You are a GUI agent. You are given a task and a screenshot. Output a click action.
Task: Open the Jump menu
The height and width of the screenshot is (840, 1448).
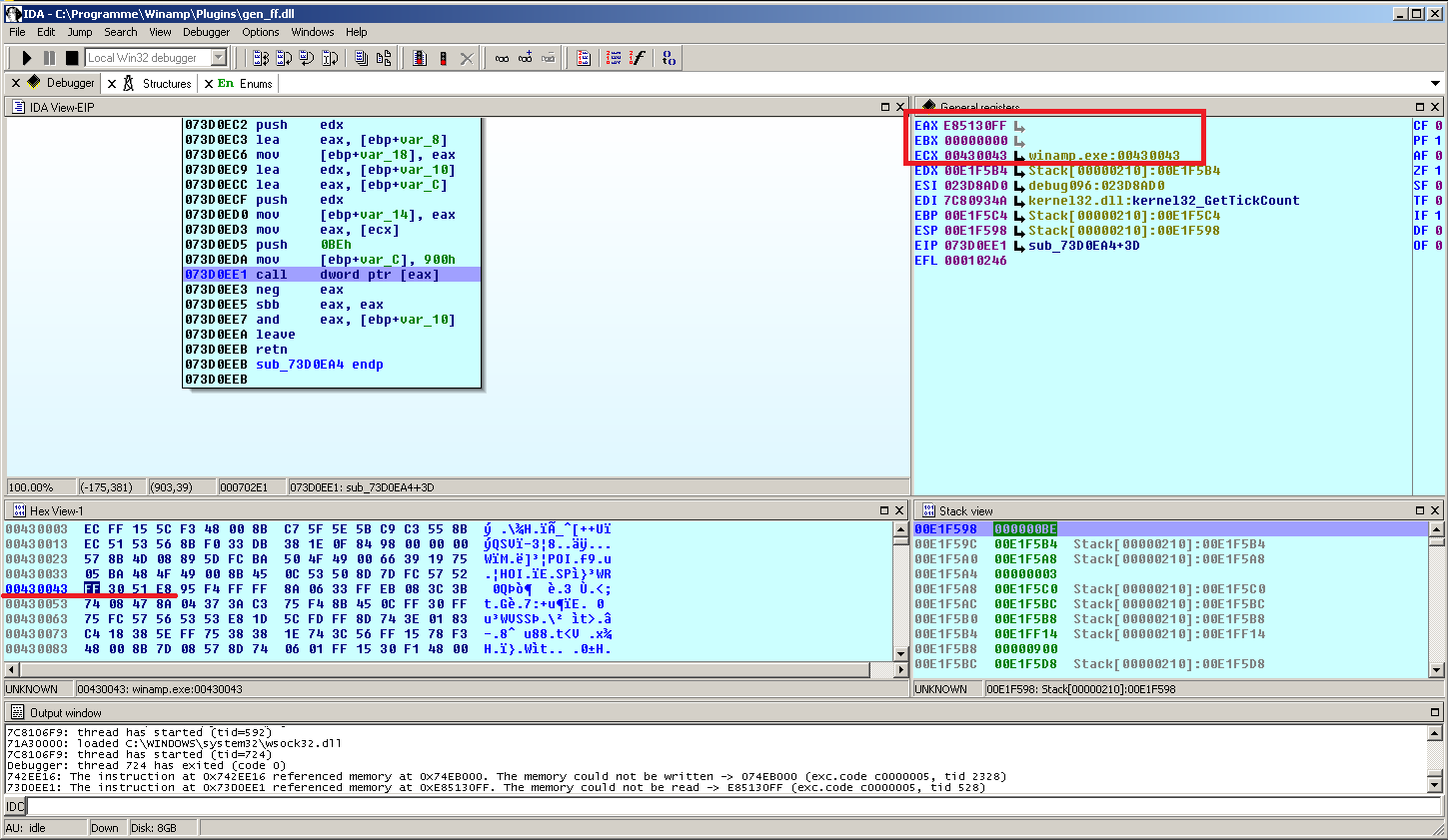tap(80, 32)
